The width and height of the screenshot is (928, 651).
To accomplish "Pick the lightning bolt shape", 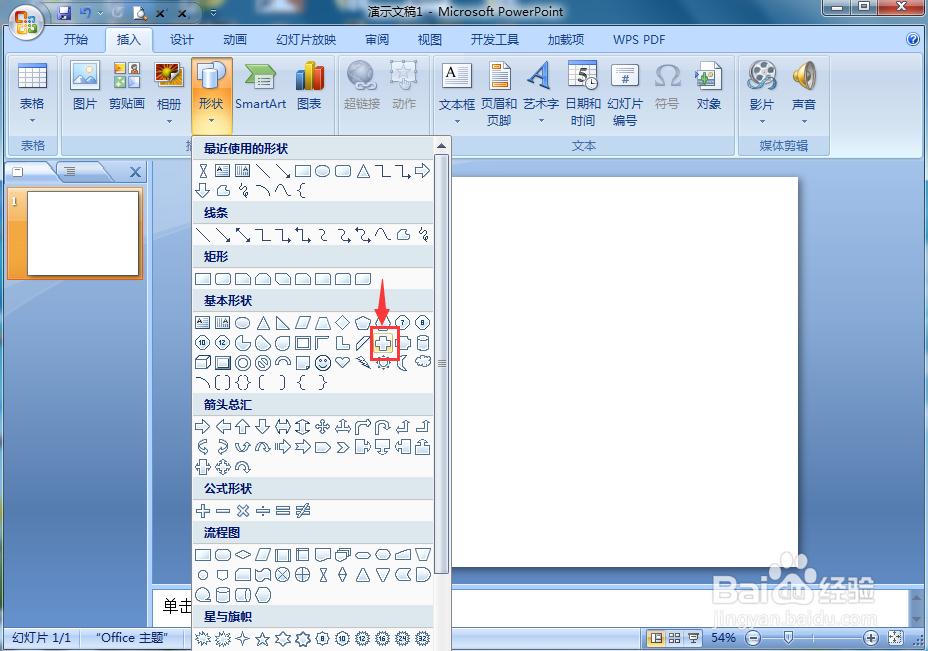I will (x=363, y=363).
